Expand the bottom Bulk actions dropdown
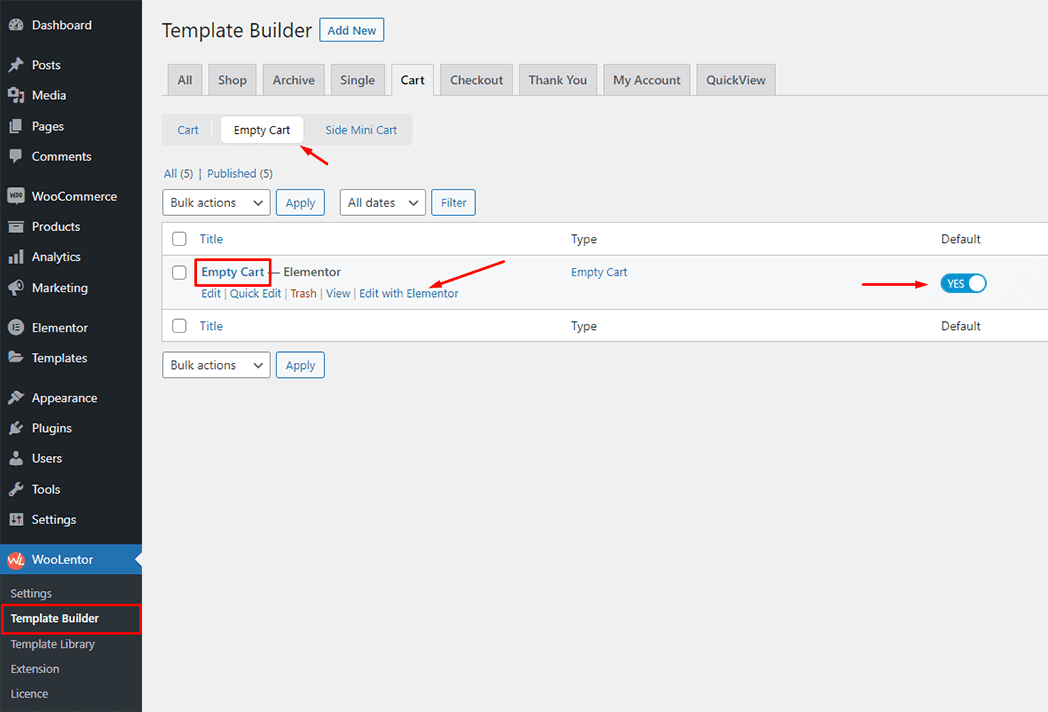1048x712 pixels. click(x=216, y=364)
